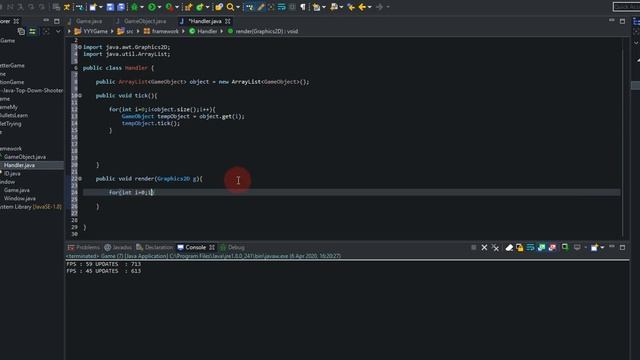Toggle Show Console on Standard Out
Screen dimensions: 640x360
coord(541,247)
